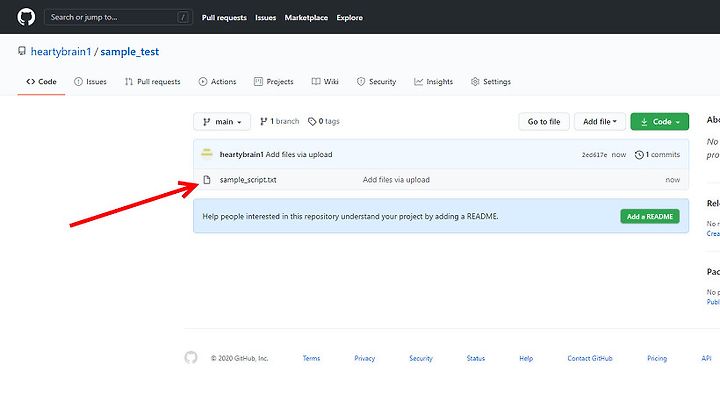Open commit hash 2ed617e
Image resolution: width=720 pixels, height=393 pixels.
coord(594,155)
